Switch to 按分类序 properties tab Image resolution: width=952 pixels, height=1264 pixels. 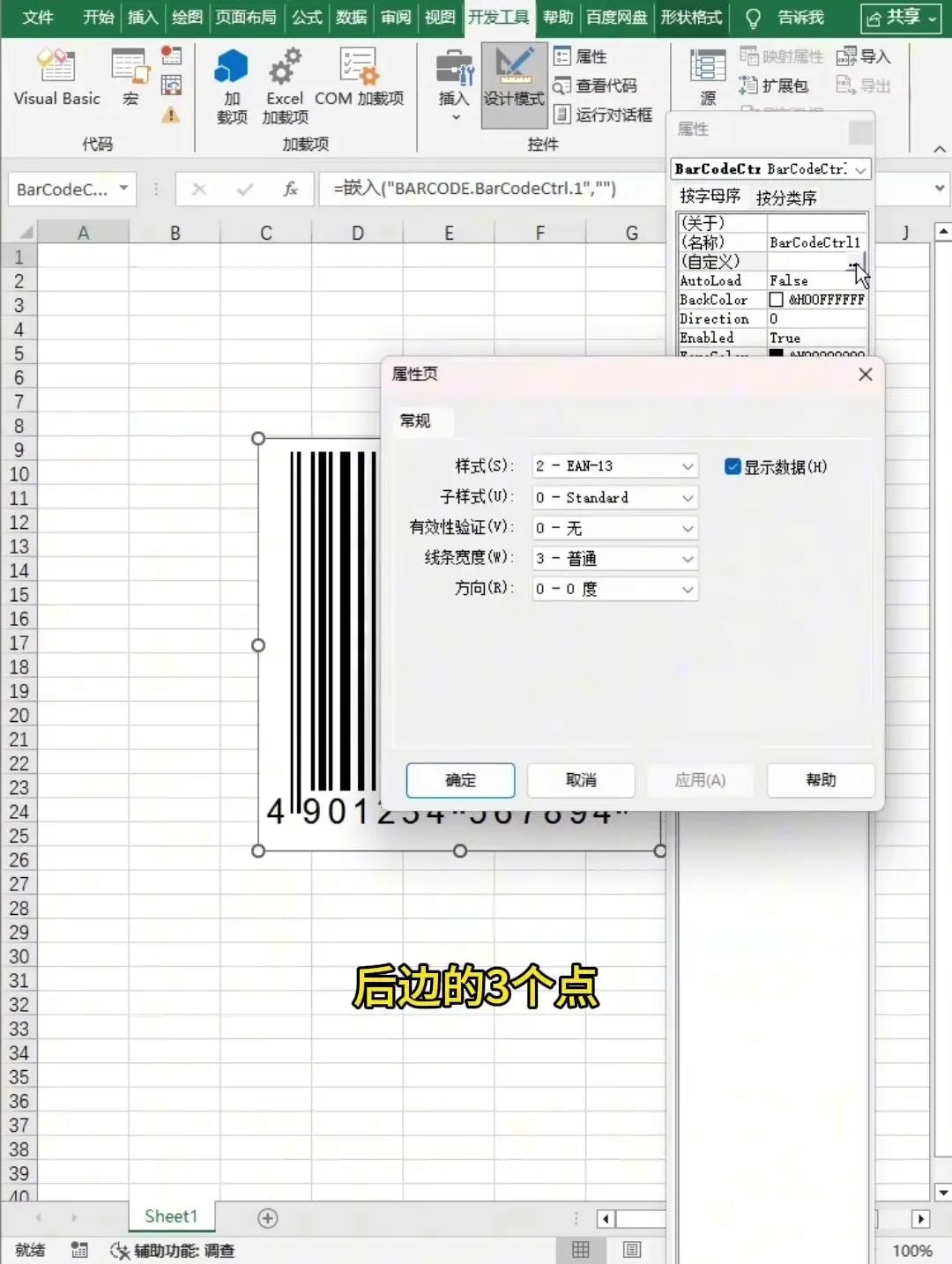click(786, 197)
